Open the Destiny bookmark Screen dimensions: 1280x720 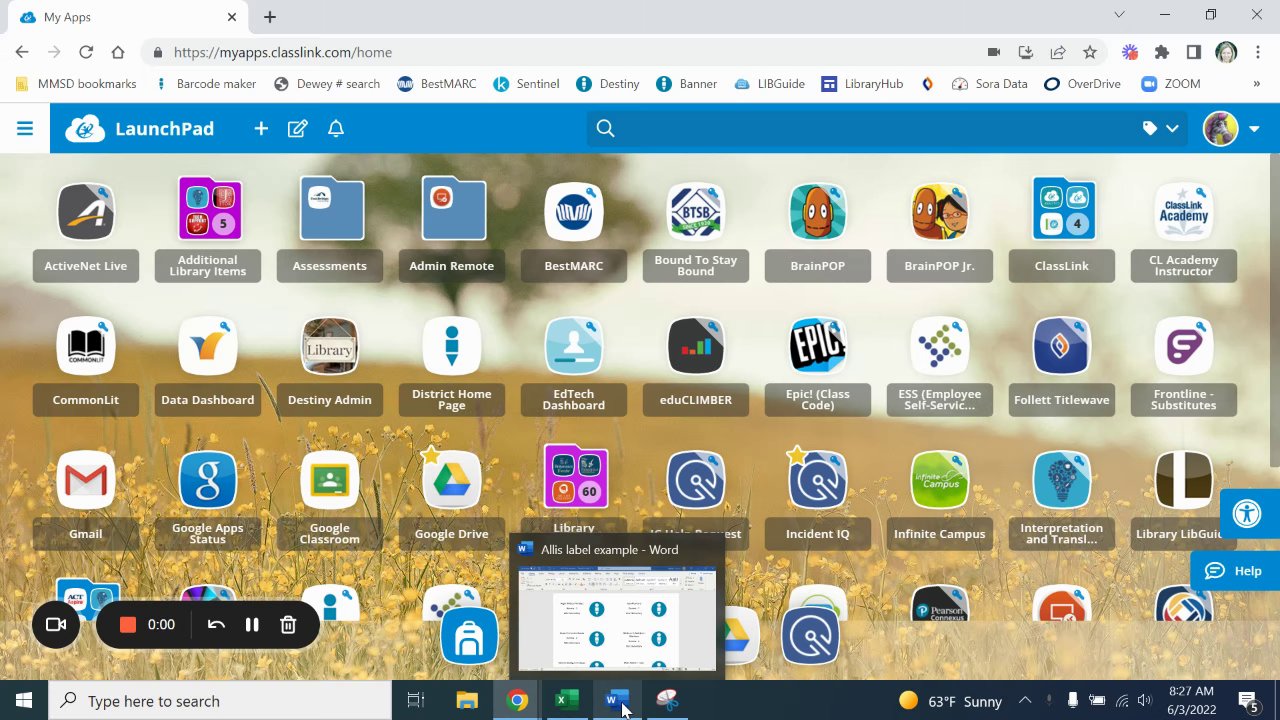tap(608, 84)
